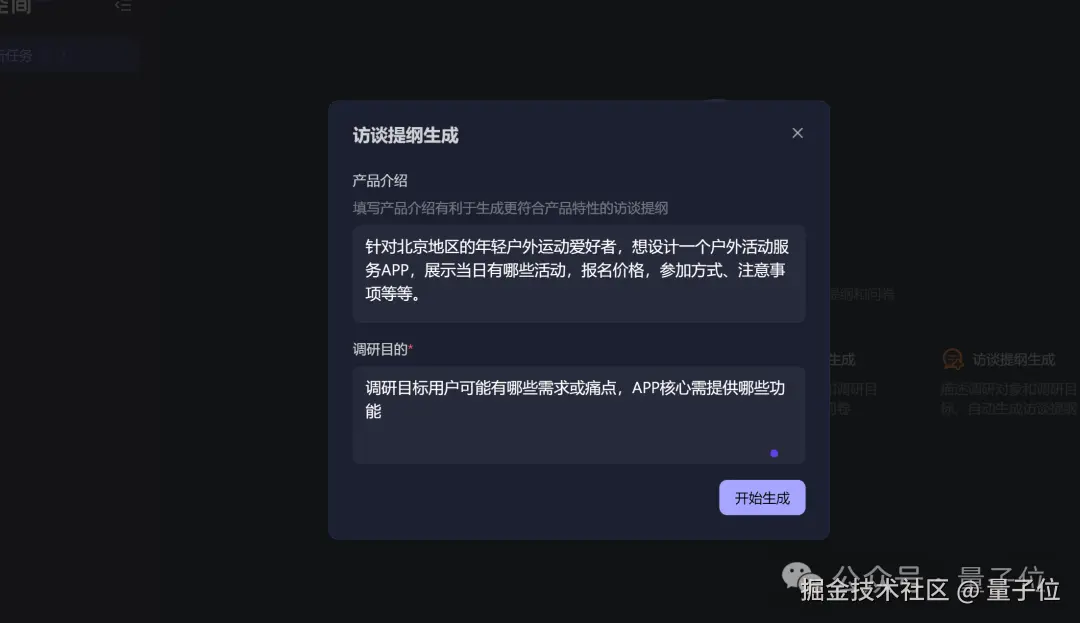1080x623 pixels.
Task: Click the 空间 heading at top left
Action: 15,6
